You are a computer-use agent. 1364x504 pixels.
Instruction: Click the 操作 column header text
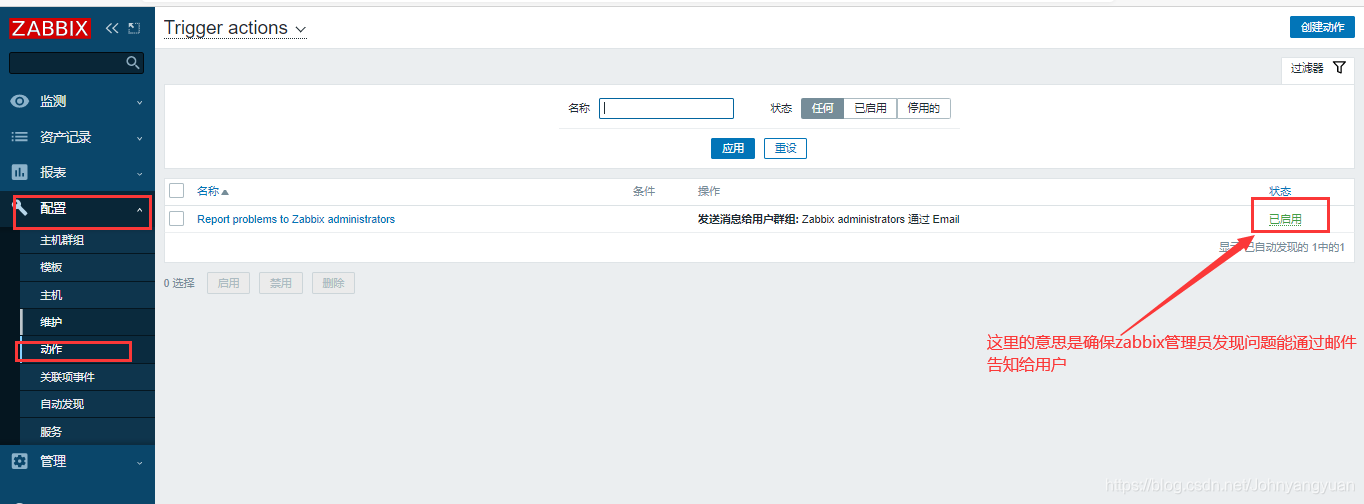point(709,191)
